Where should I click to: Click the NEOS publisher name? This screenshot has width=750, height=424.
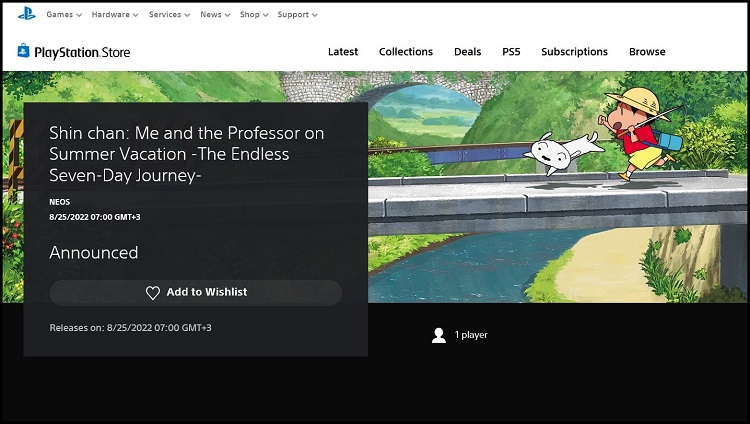pyautogui.click(x=60, y=202)
